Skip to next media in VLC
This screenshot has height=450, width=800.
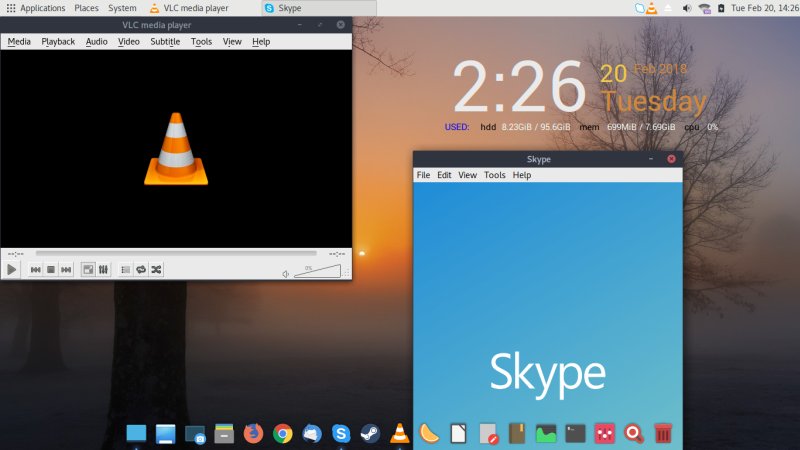pyautogui.click(x=66, y=269)
